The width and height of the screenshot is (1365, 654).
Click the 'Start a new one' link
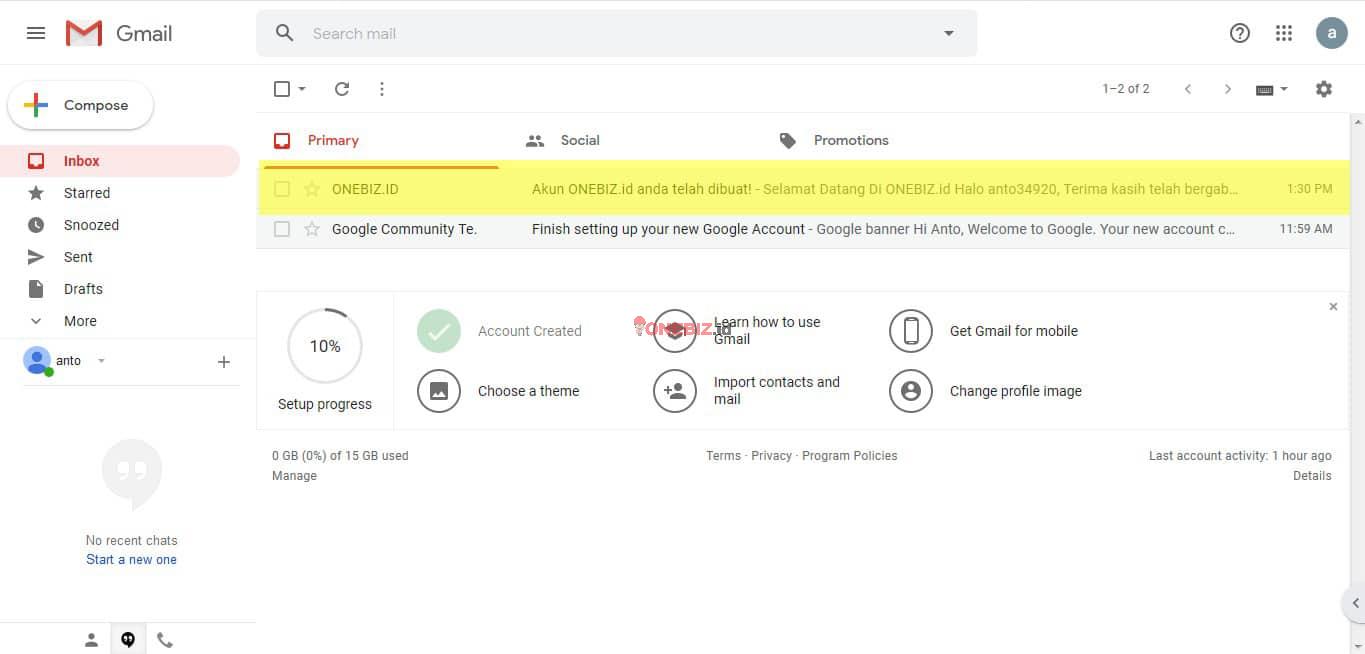pos(131,560)
